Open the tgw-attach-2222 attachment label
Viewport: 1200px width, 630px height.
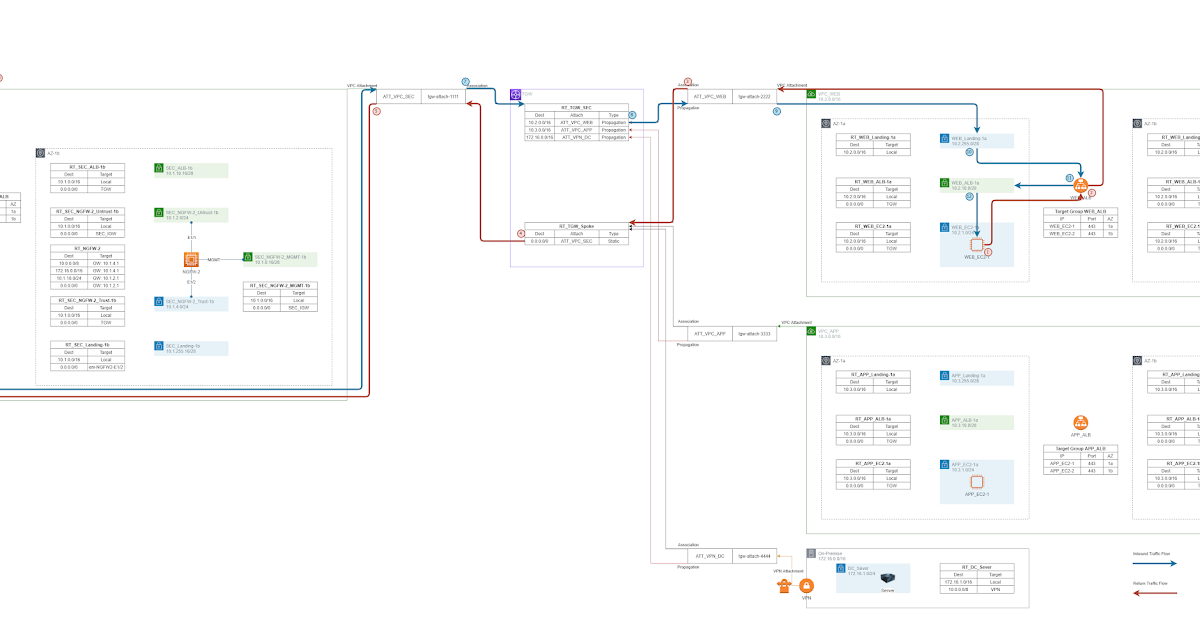[757, 99]
